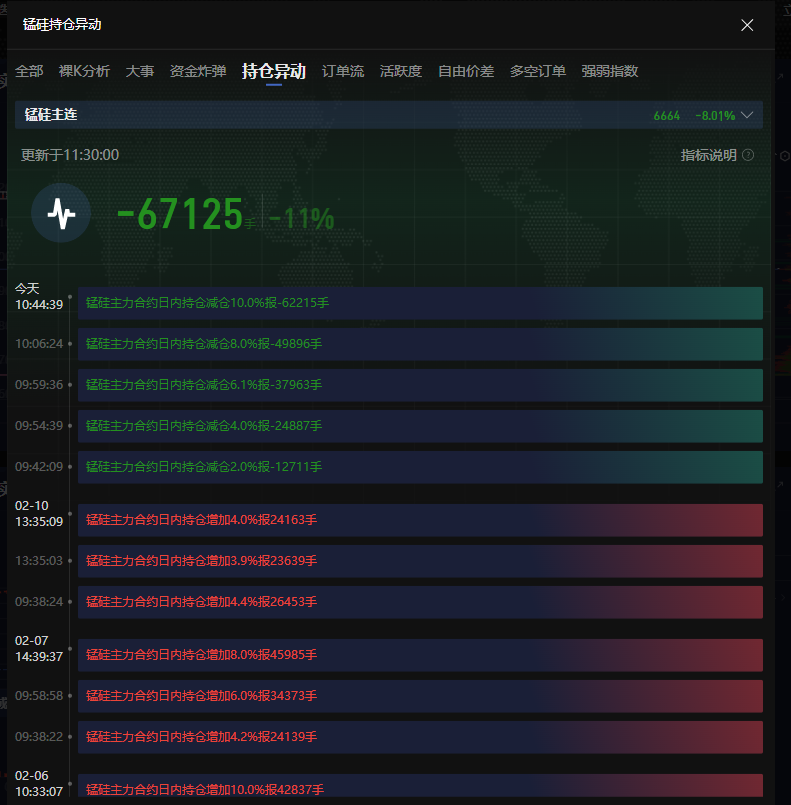Click the pulse waveform icon
Screen dimensions: 791x805
pos(61,213)
